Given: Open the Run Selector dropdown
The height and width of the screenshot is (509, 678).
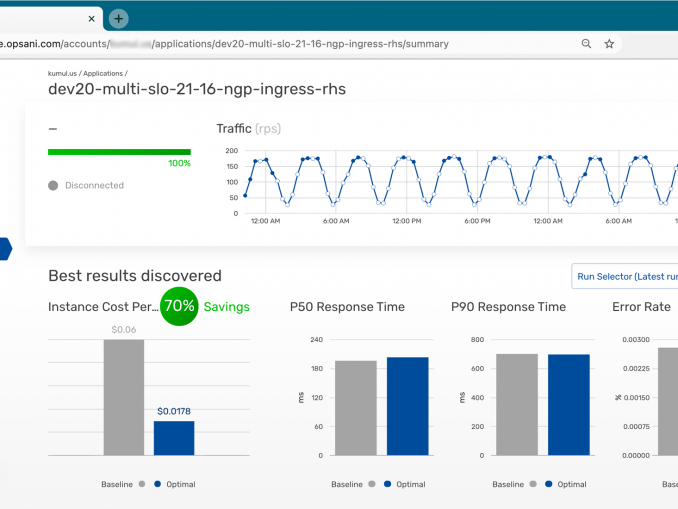Looking at the screenshot, I should (624, 276).
